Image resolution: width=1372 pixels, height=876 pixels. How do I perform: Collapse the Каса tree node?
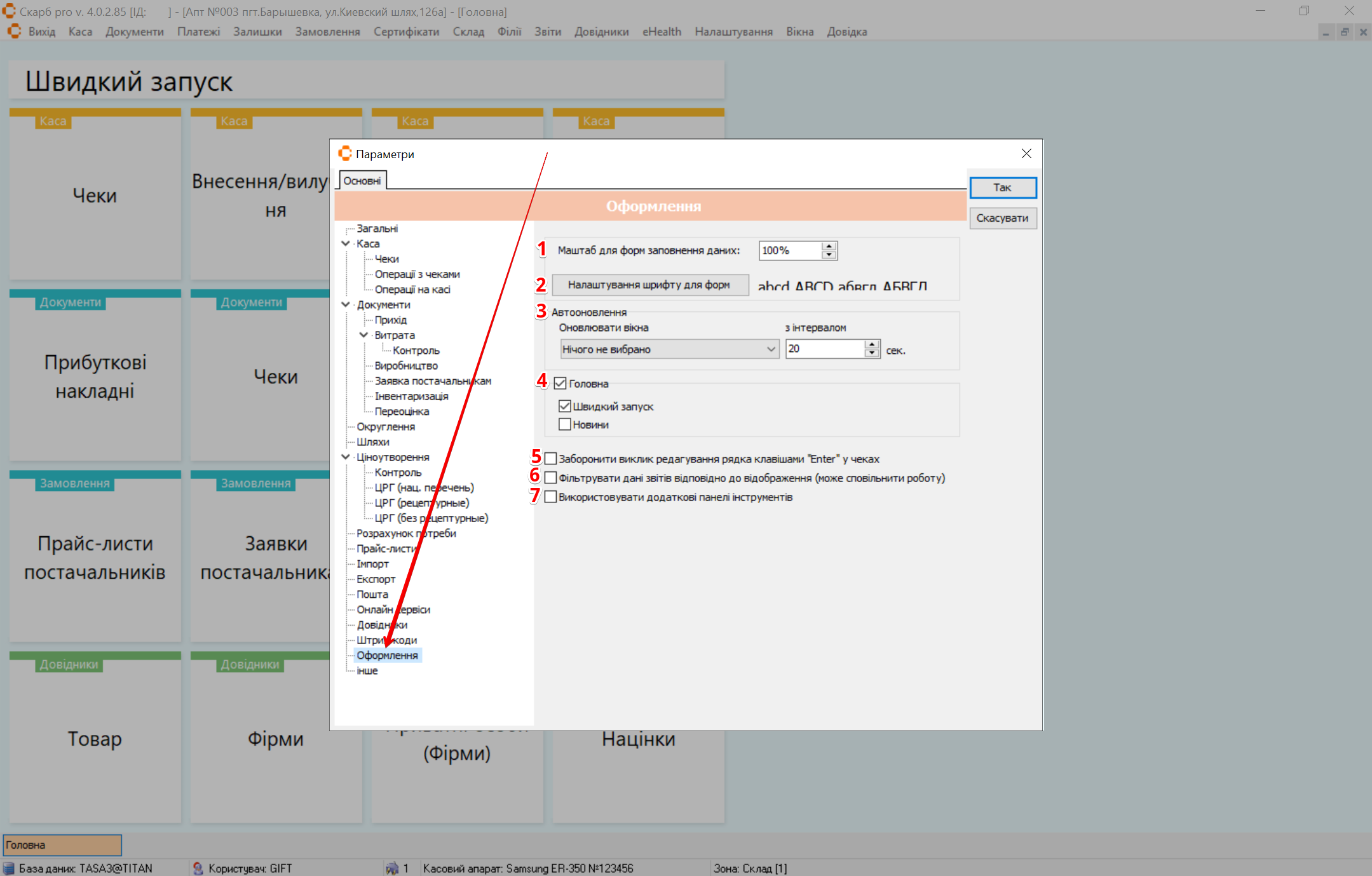(x=346, y=243)
